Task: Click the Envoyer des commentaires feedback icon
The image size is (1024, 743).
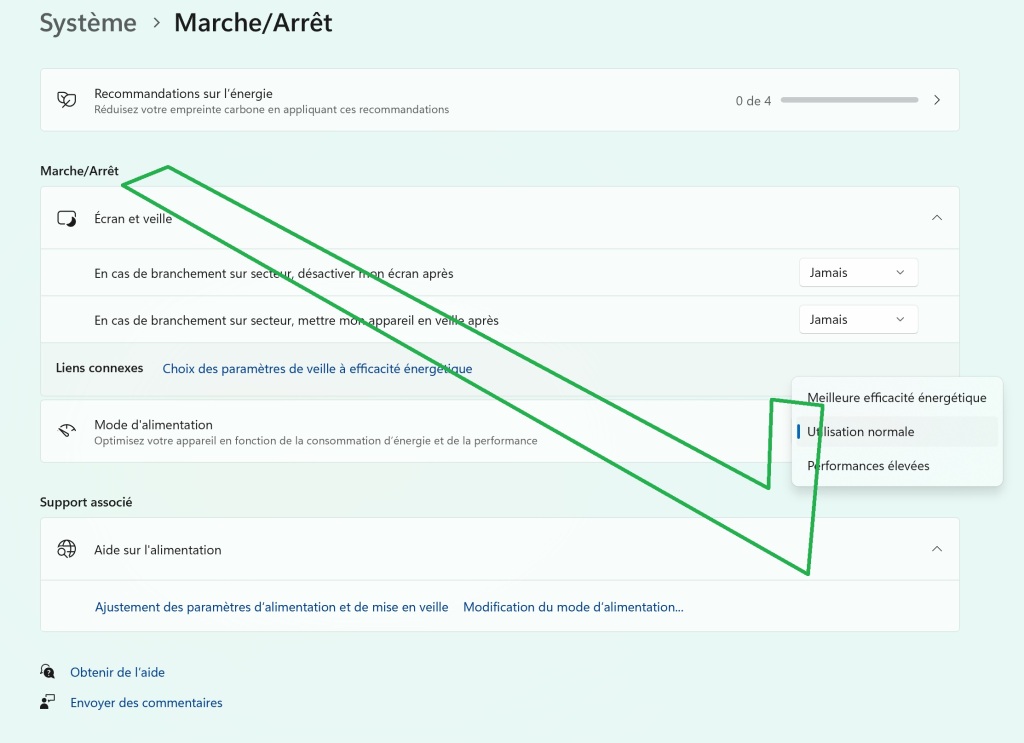Action: 47,703
